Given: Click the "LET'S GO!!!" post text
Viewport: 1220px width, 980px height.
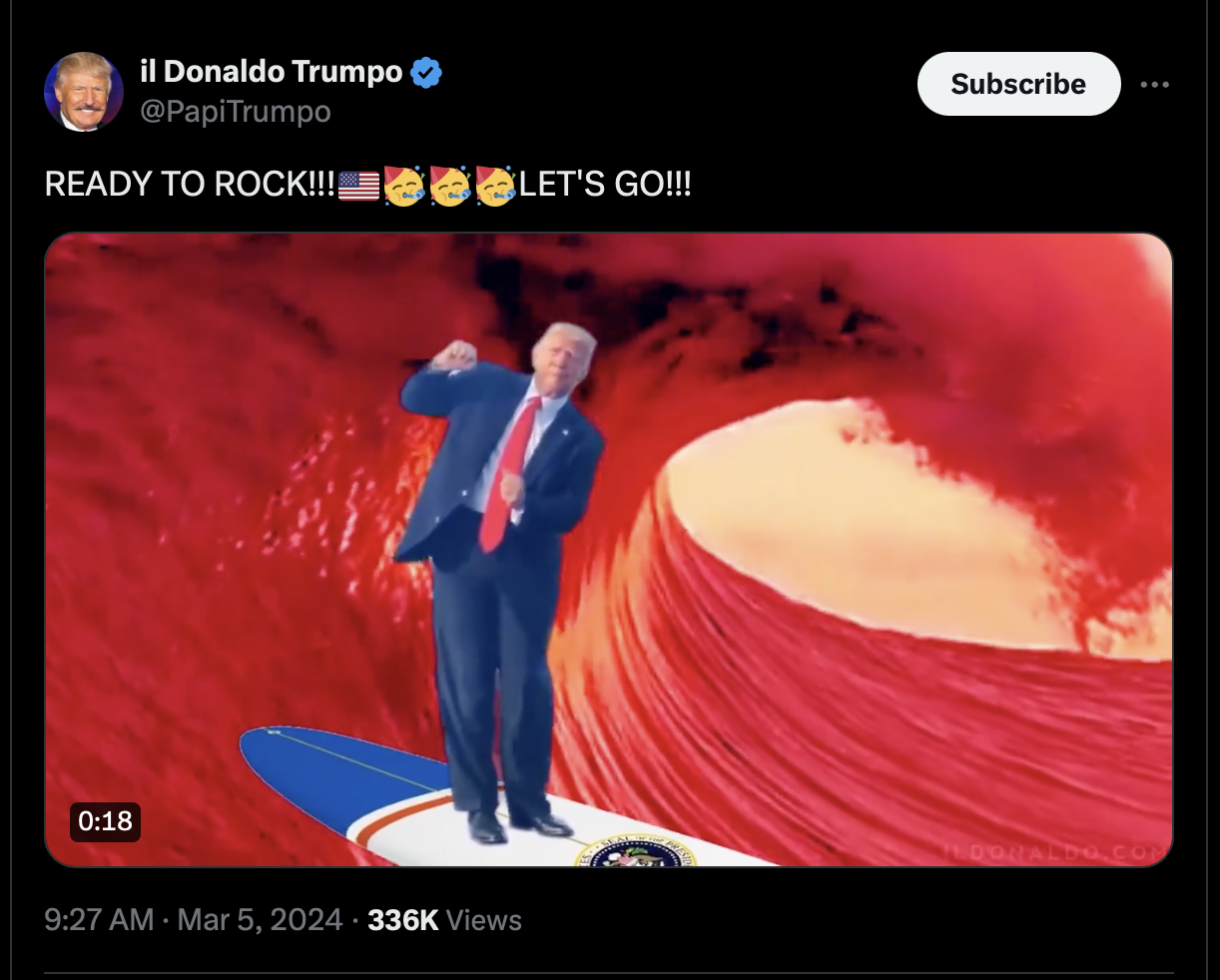Looking at the screenshot, I should pyautogui.click(x=606, y=186).
